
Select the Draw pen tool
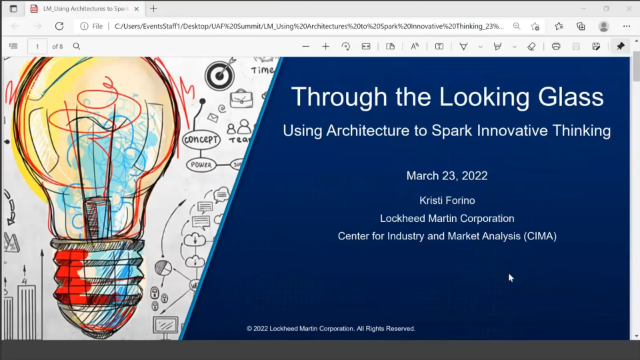(463, 47)
